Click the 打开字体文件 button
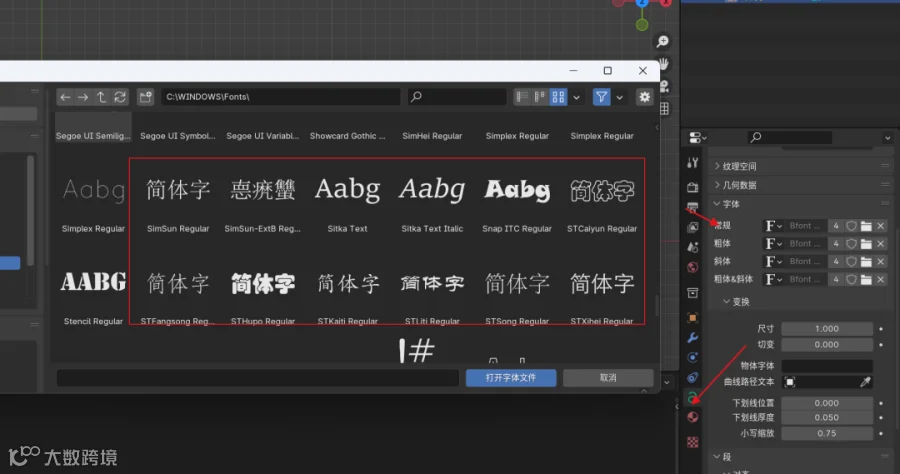 511,378
